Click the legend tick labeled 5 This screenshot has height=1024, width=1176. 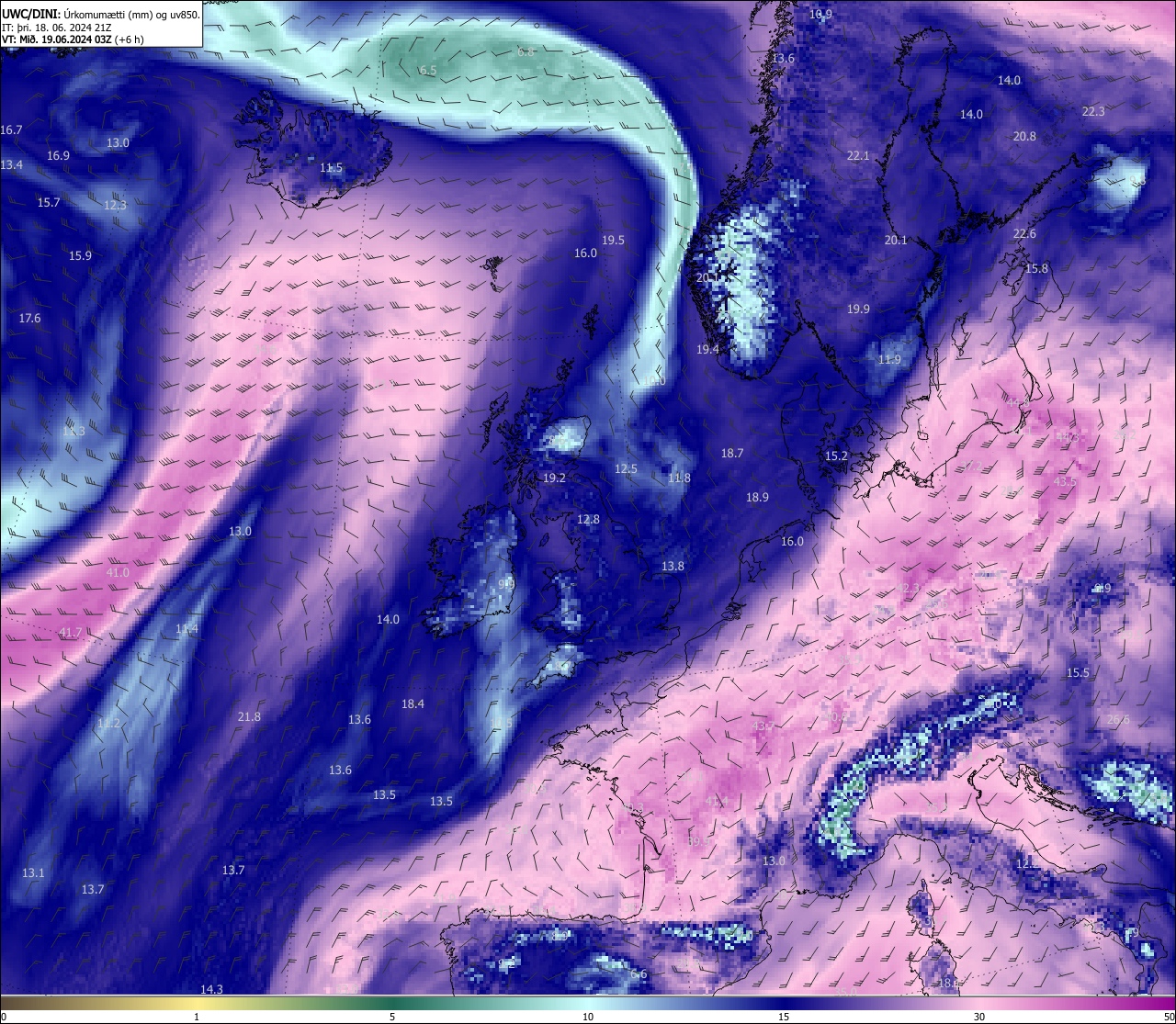tap(392, 1017)
